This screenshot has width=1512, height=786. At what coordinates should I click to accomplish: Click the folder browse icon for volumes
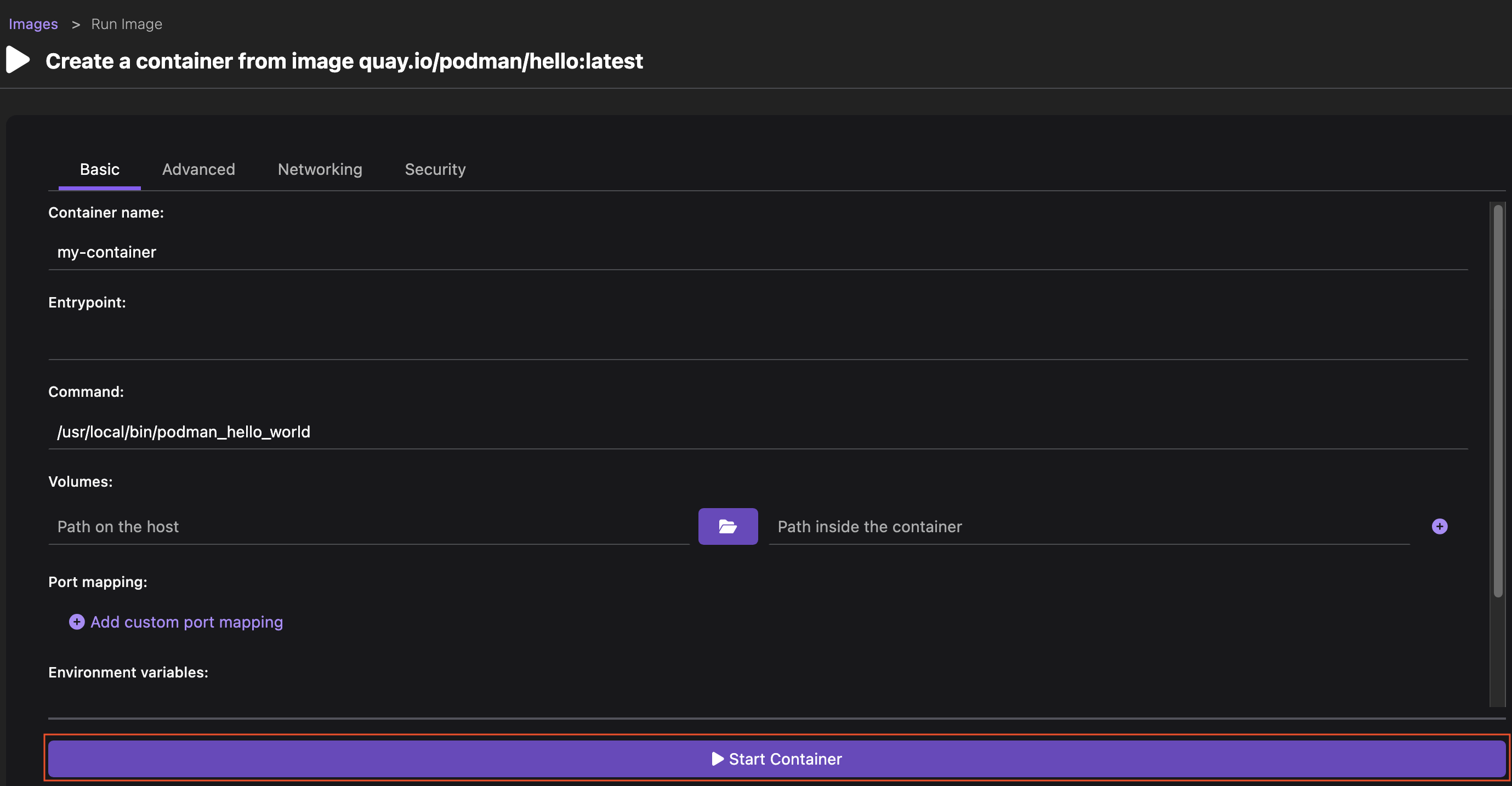pyautogui.click(x=727, y=526)
